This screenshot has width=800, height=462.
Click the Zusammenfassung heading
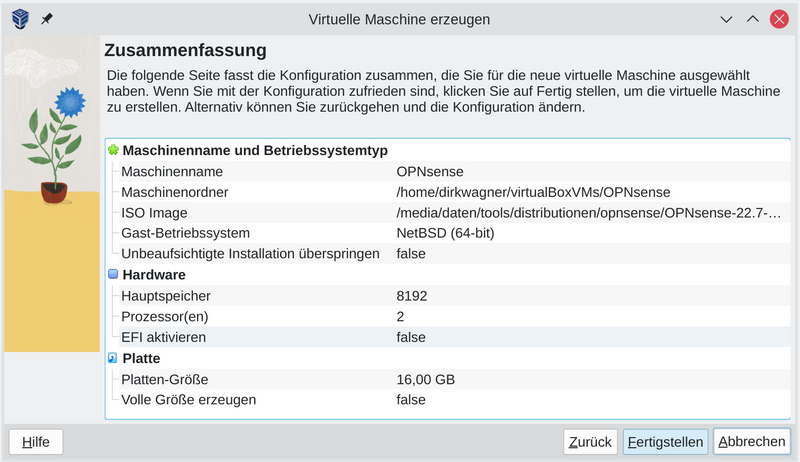click(185, 50)
